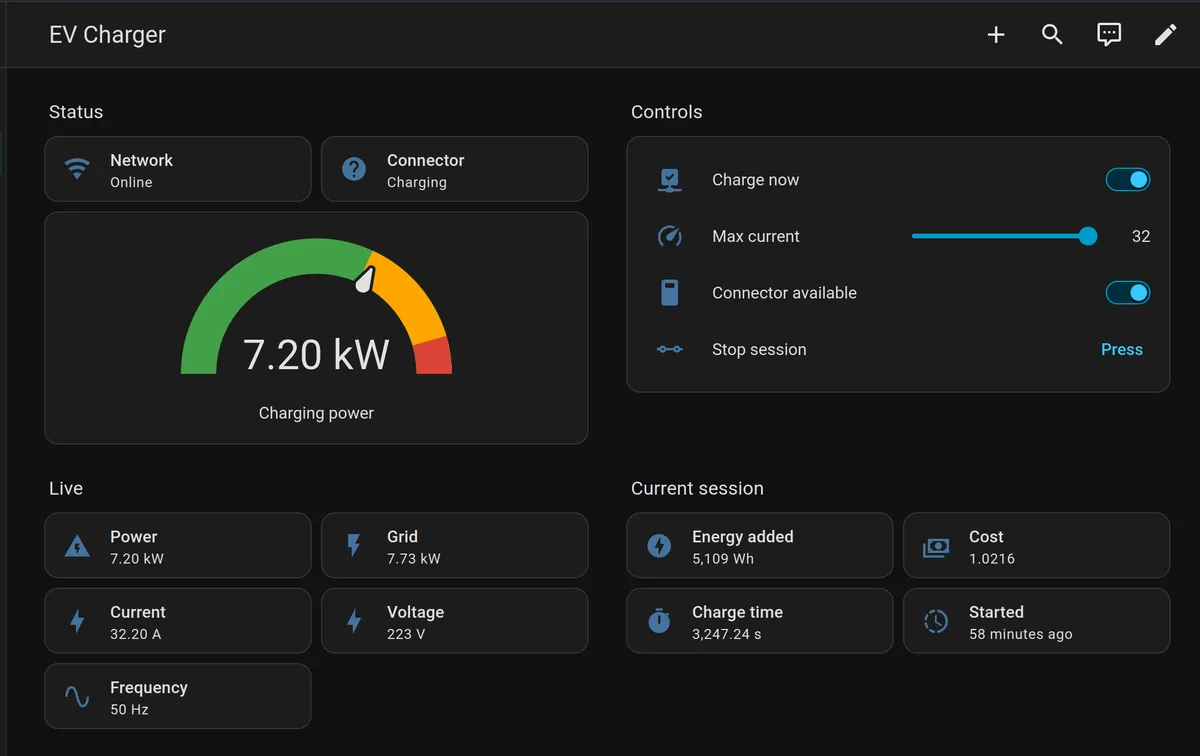
Task: Click the Cost cash icon
Action: tap(936, 546)
